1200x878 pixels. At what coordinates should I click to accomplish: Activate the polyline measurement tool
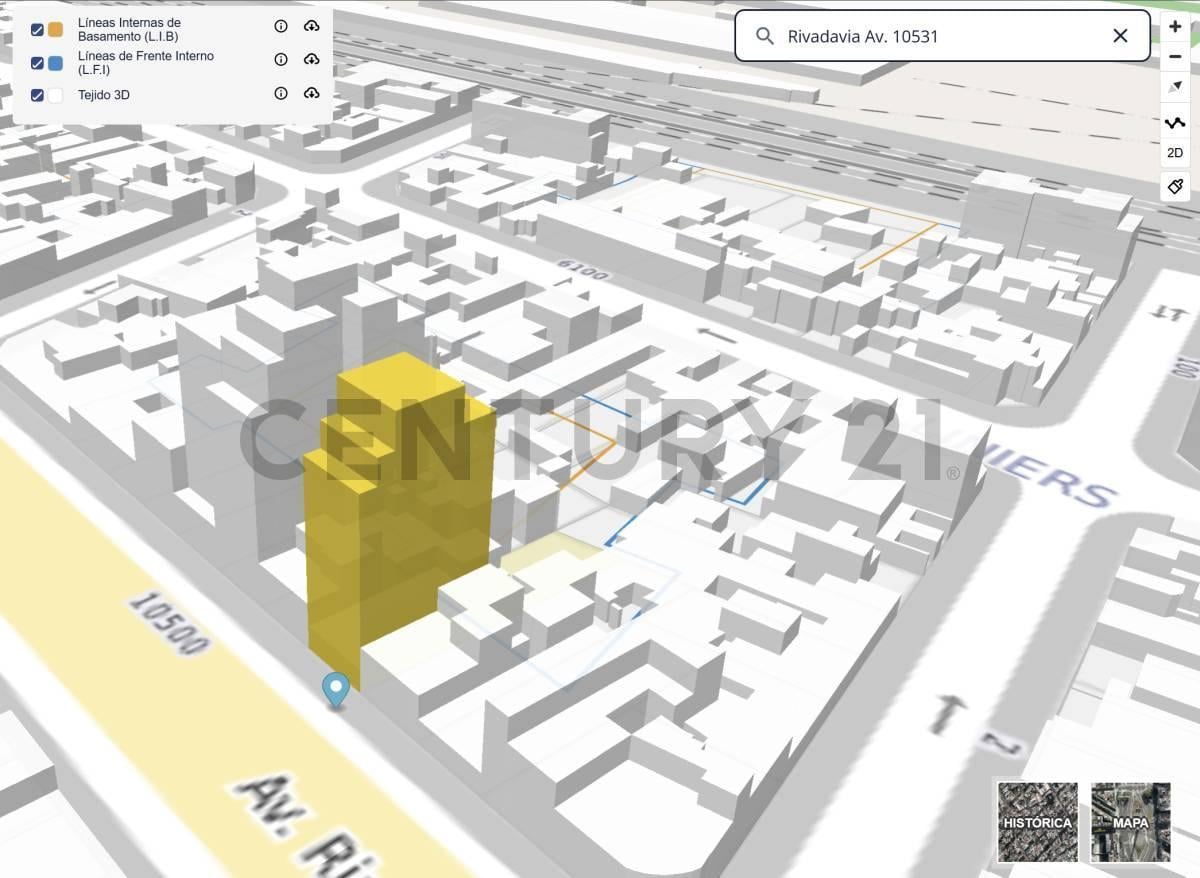[x=1175, y=123]
